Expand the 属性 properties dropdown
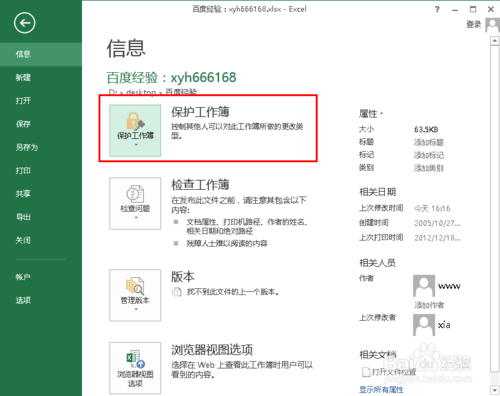500x396 pixels. [371, 114]
